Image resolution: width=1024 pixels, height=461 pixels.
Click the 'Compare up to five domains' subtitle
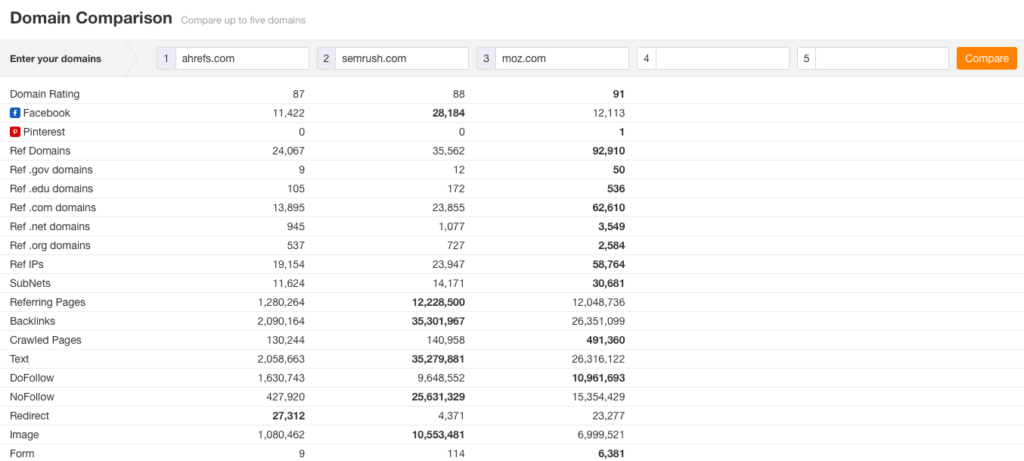(x=243, y=20)
